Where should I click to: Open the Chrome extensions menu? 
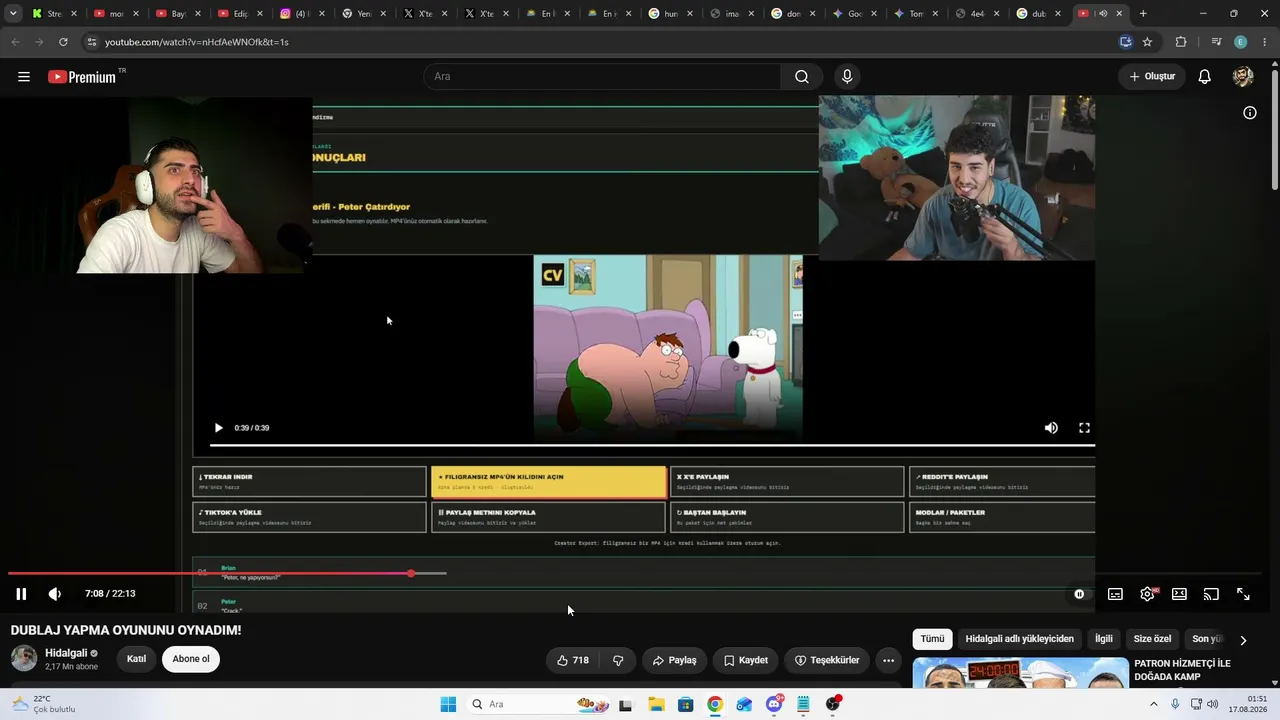(x=1181, y=42)
